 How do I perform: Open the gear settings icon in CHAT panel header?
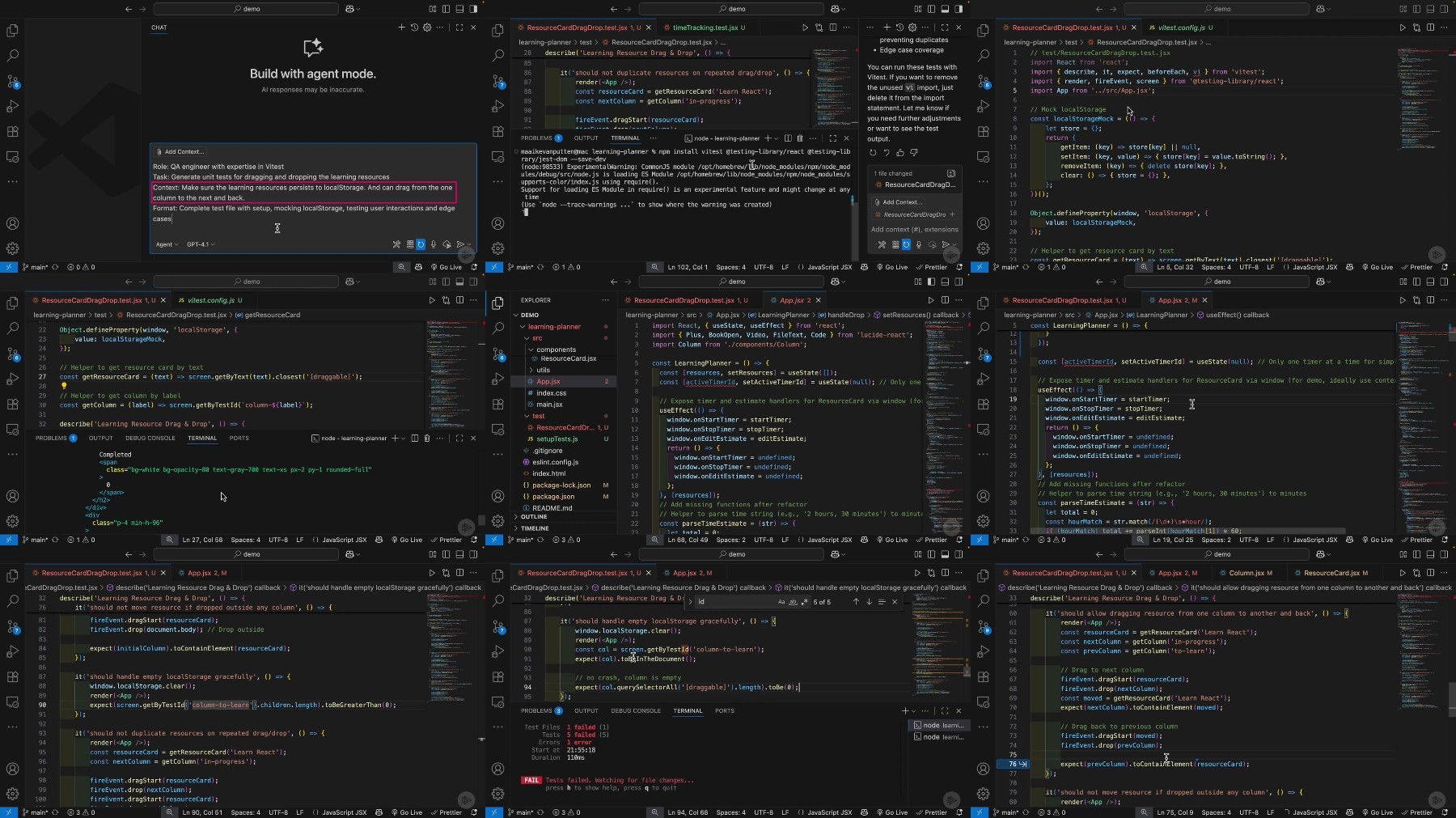tap(426, 28)
